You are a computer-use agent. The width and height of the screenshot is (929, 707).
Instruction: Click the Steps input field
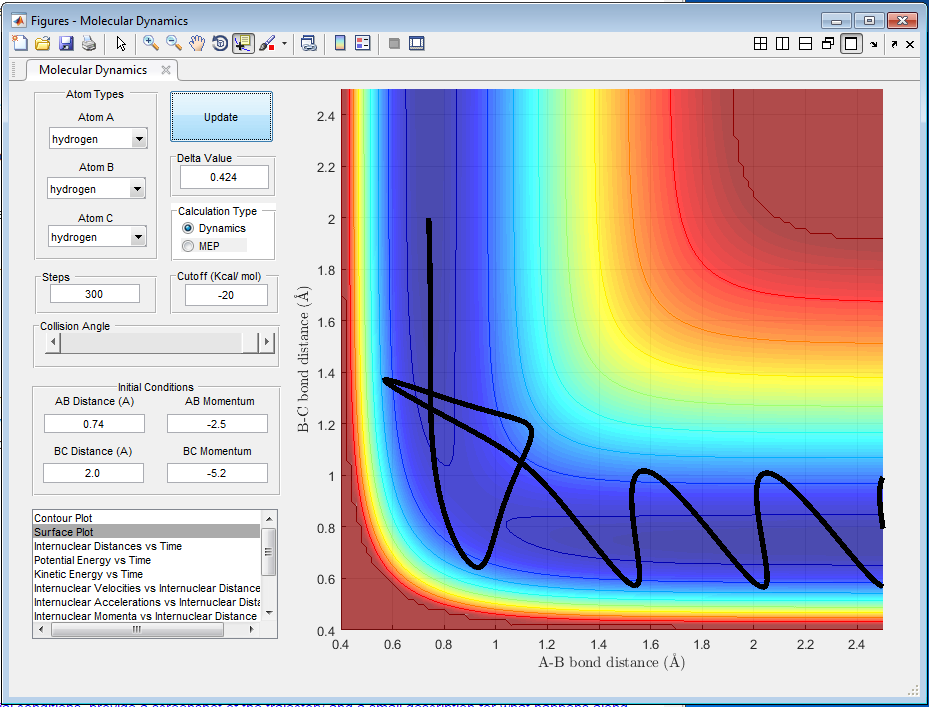point(96,295)
